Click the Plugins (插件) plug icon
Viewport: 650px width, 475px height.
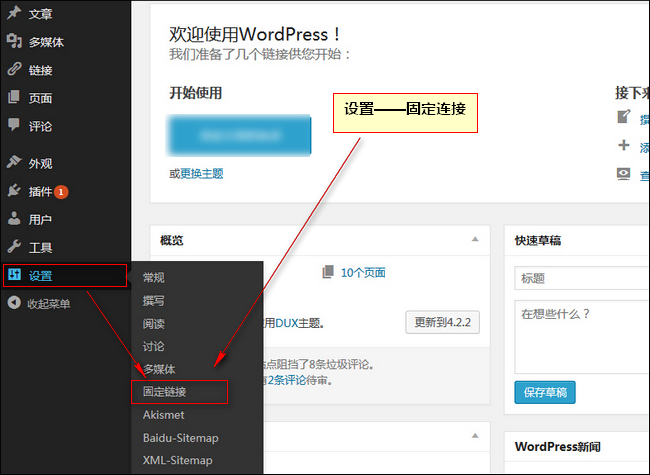[14, 191]
